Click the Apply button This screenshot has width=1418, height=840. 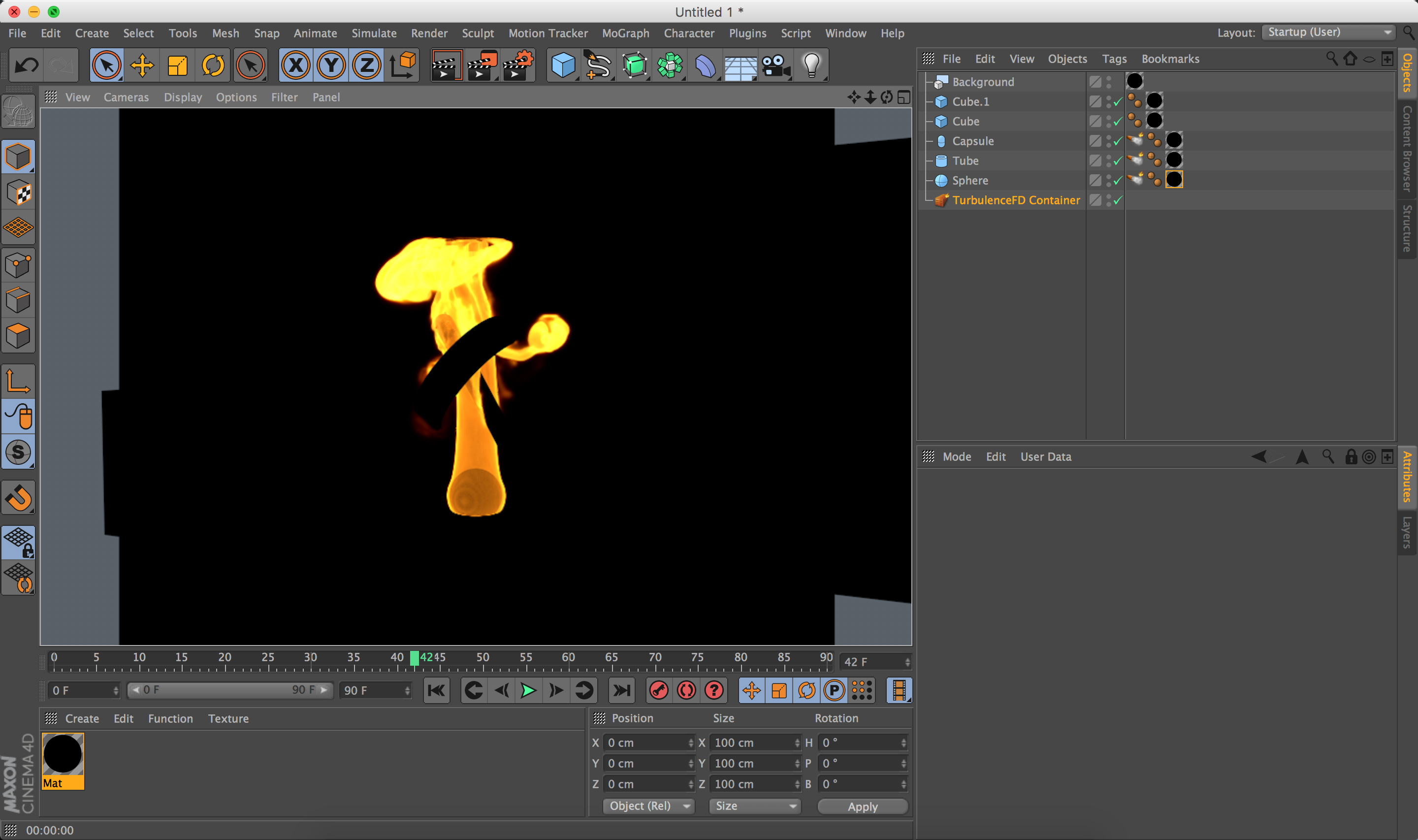coord(862,807)
